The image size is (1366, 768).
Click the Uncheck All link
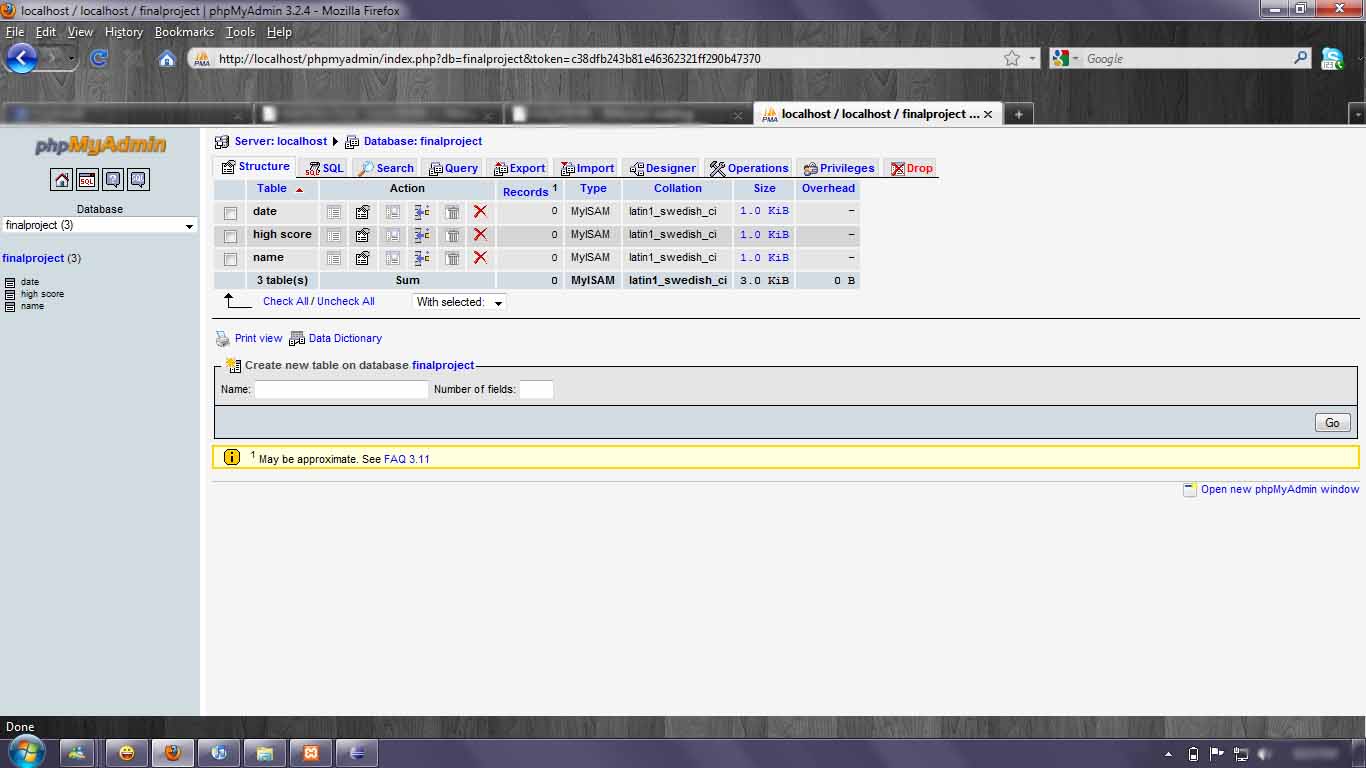click(x=346, y=301)
